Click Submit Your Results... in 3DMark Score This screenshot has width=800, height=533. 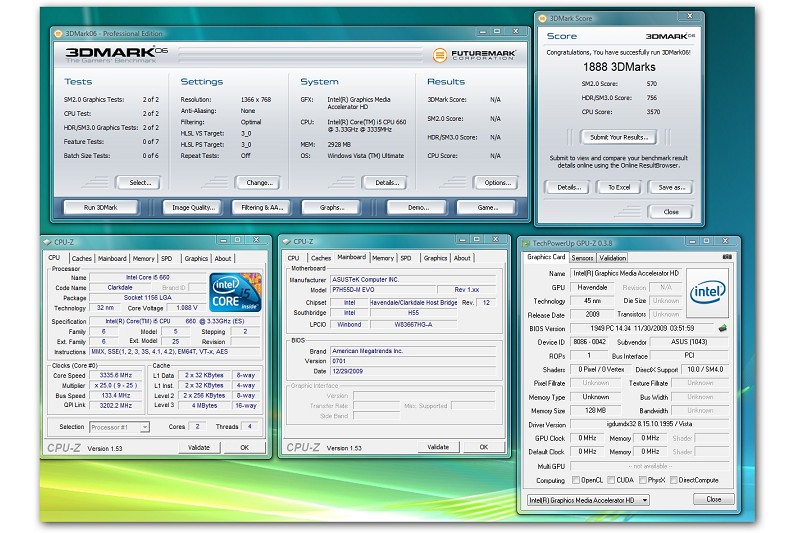pyautogui.click(x=618, y=137)
